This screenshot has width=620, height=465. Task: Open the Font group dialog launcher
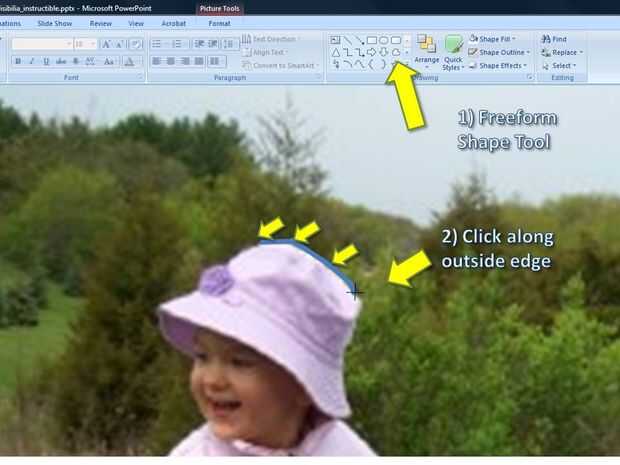[140, 78]
